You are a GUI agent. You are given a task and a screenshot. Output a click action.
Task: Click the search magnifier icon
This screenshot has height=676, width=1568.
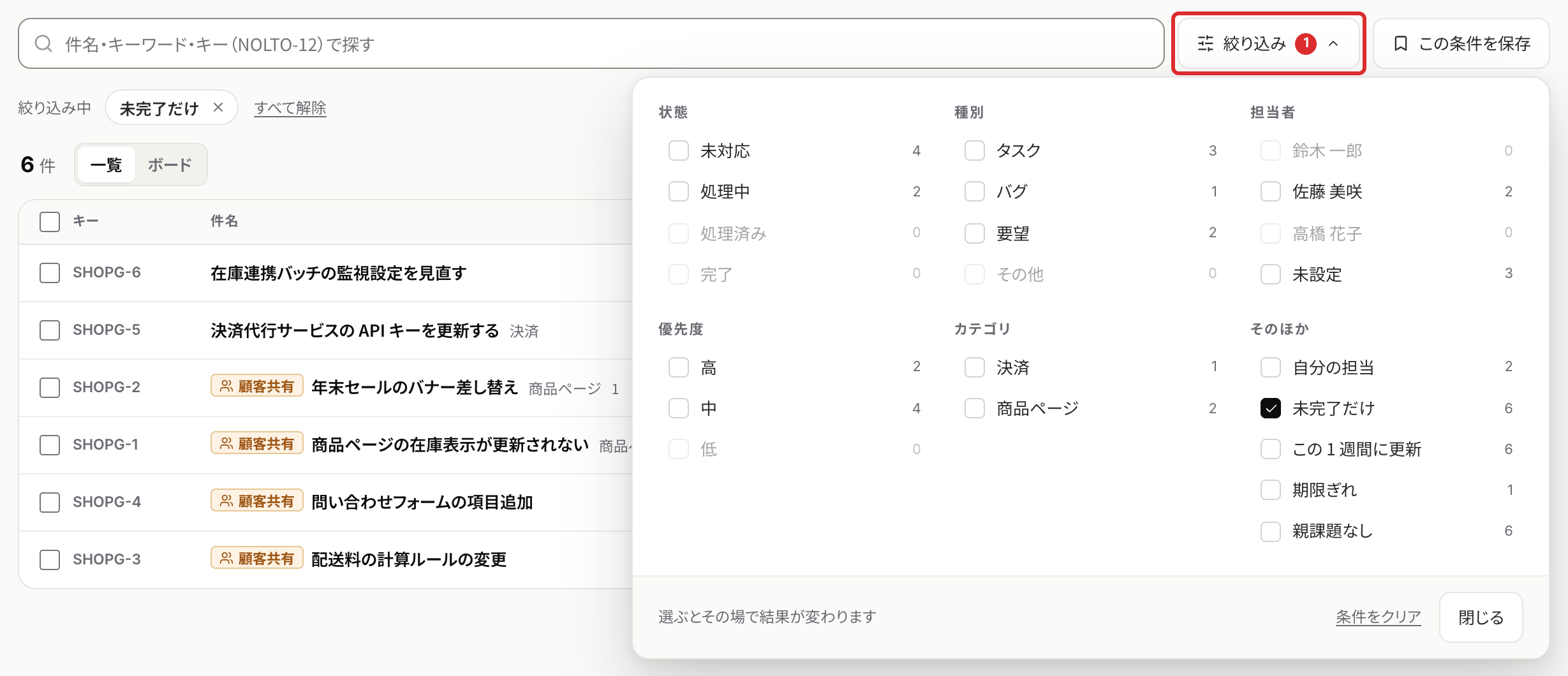(x=43, y=43)
